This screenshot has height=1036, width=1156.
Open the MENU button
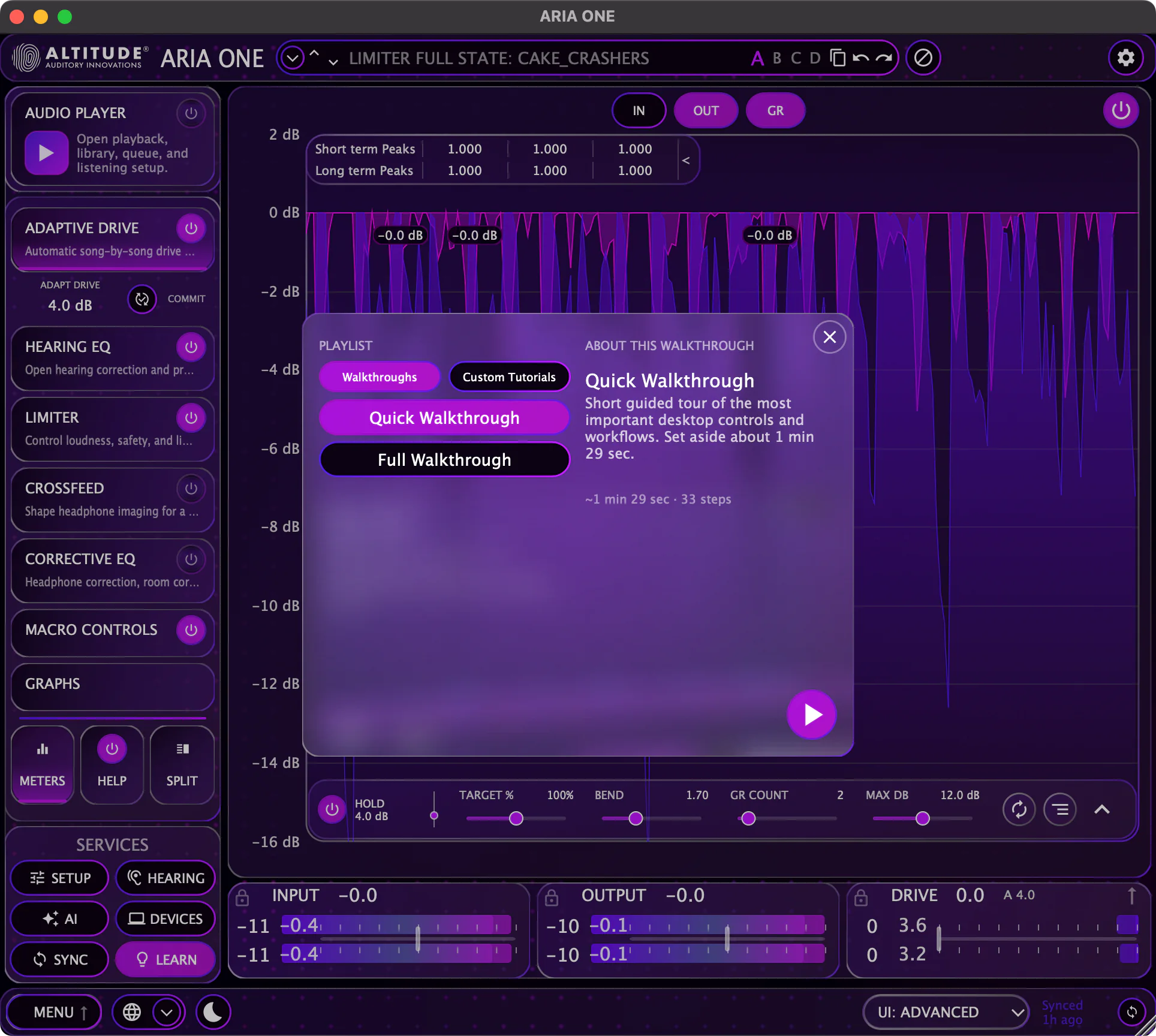coord(54,1012)
